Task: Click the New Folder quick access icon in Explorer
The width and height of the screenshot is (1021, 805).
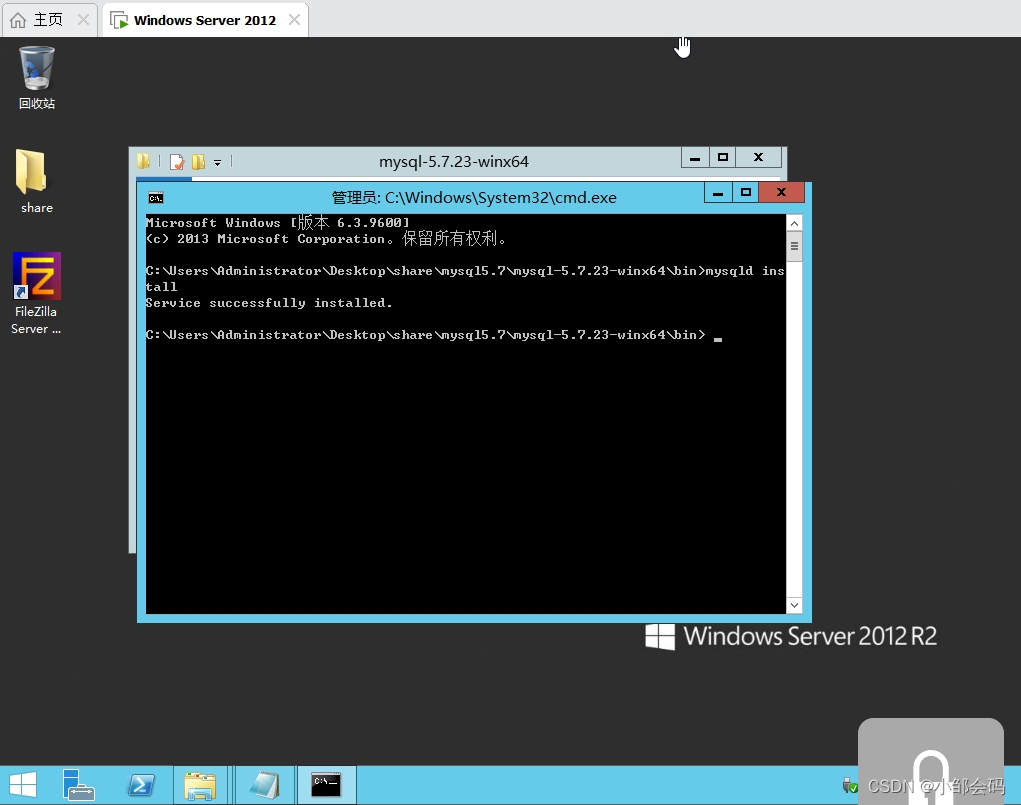Action: (x=199, y=162)
